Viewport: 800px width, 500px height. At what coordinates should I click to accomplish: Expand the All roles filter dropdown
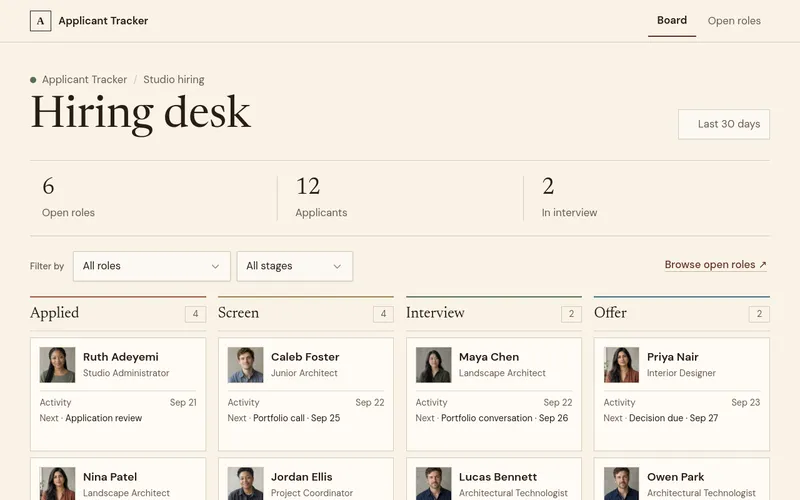152,266
